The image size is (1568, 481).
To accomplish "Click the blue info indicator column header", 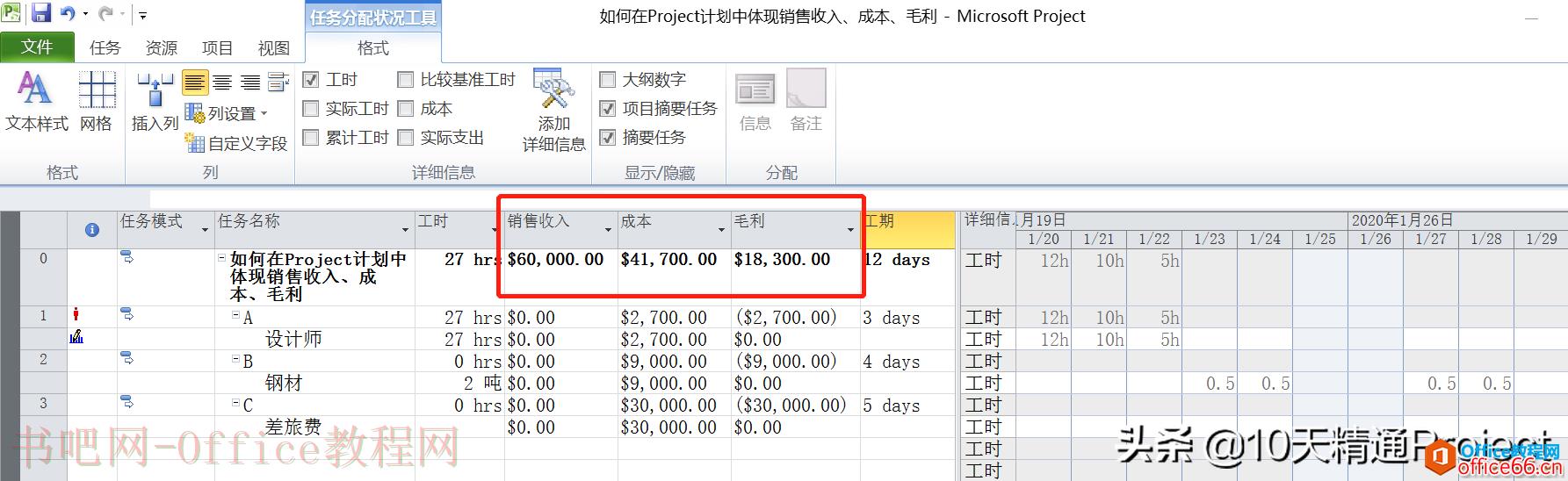I will point(92,230).
